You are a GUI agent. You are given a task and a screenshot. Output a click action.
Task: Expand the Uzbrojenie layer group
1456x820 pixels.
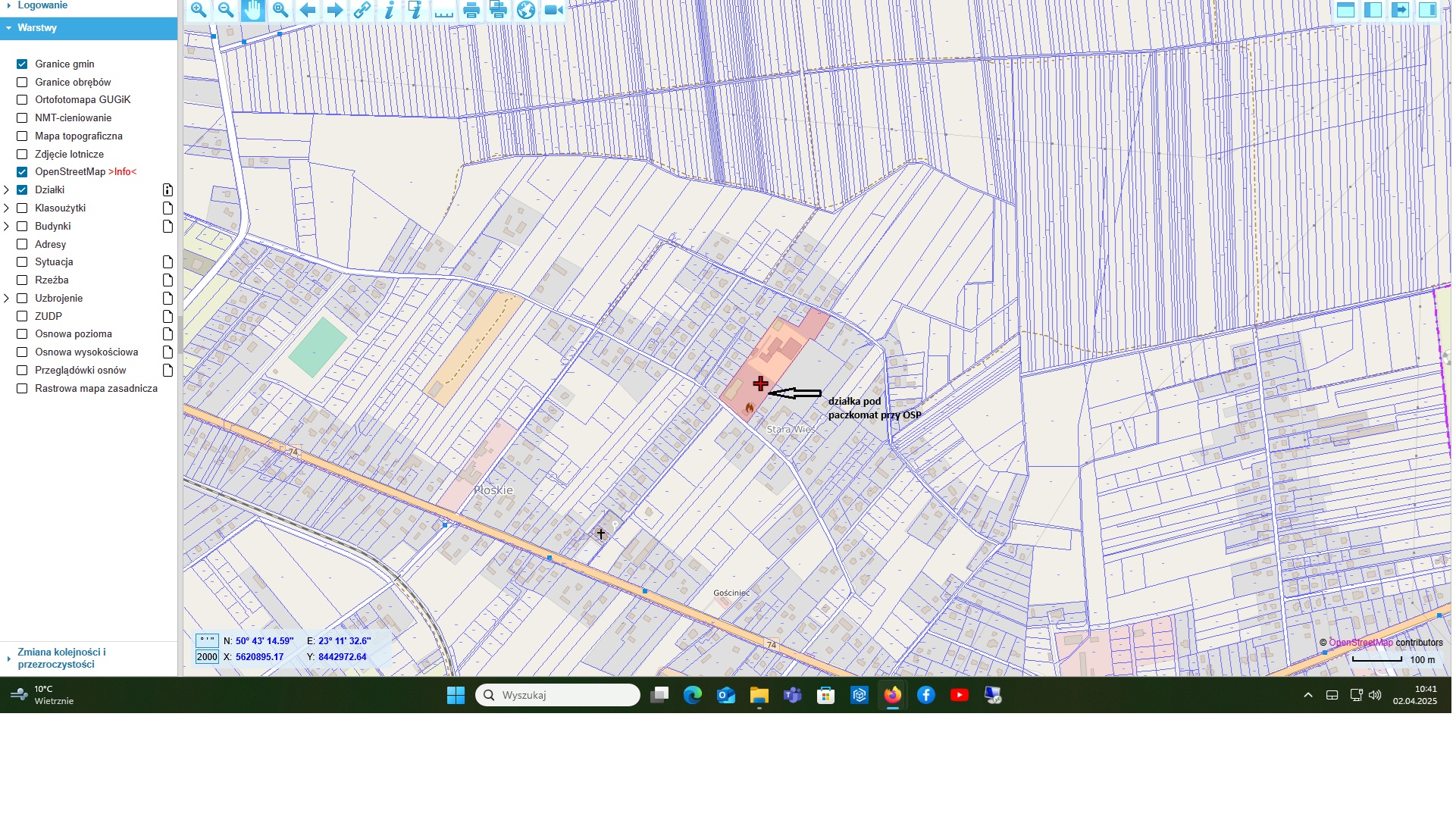tap(7, 299)
